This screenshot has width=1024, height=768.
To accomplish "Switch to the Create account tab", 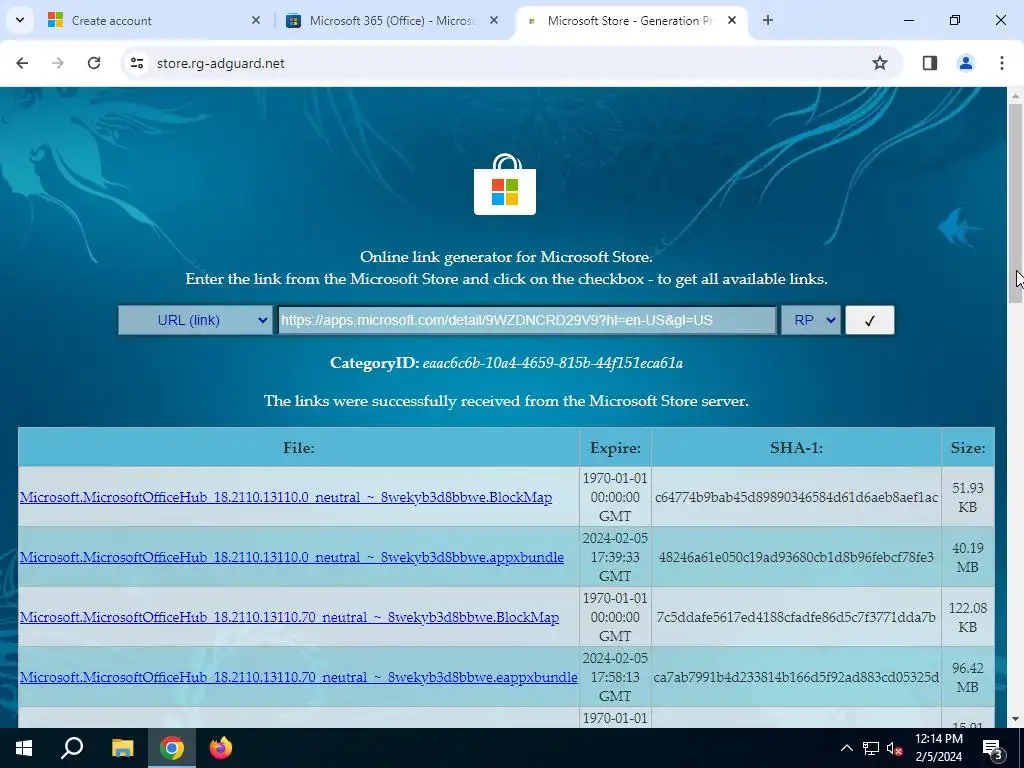I will click(155, 20).
